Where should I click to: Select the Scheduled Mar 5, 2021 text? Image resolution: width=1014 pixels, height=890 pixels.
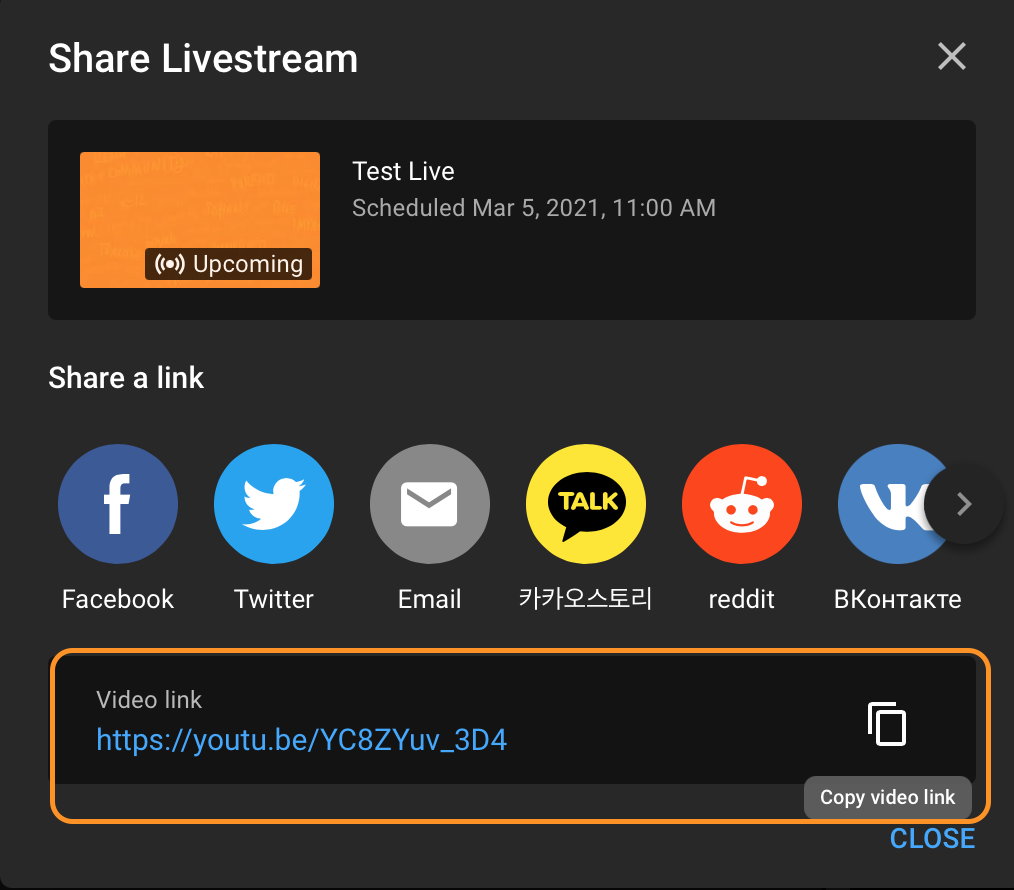pyautogui.click(x=534, y=208)
